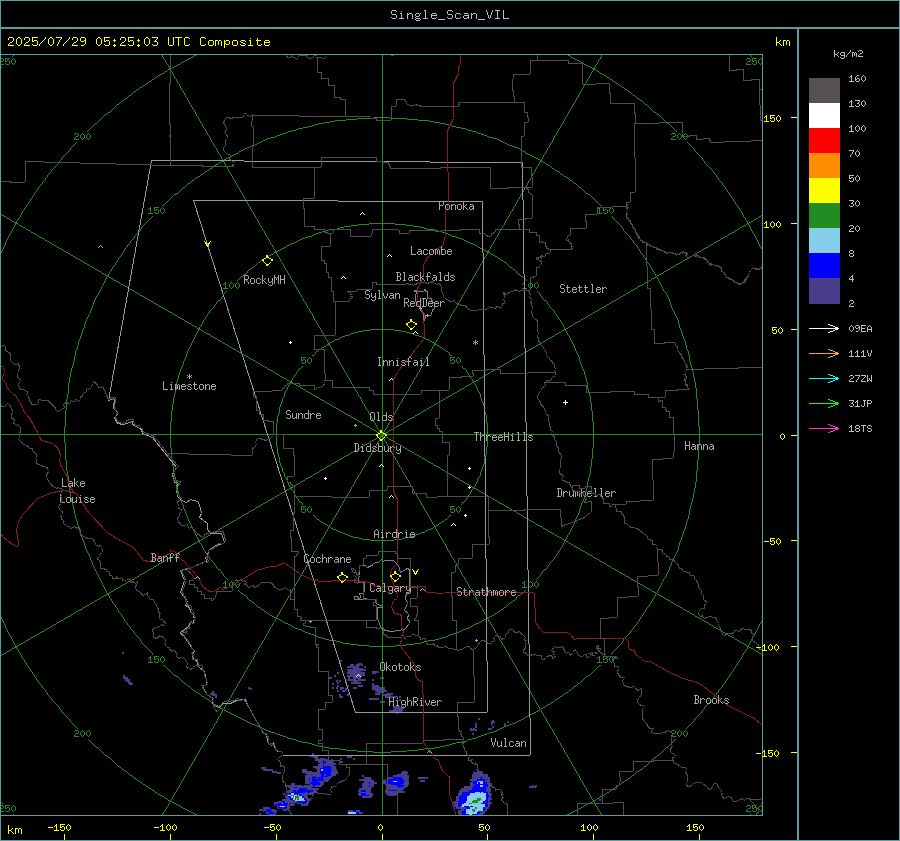Click the HighRiver town label
The height and width of the screenshot is (841, 900).
(415, 702)
